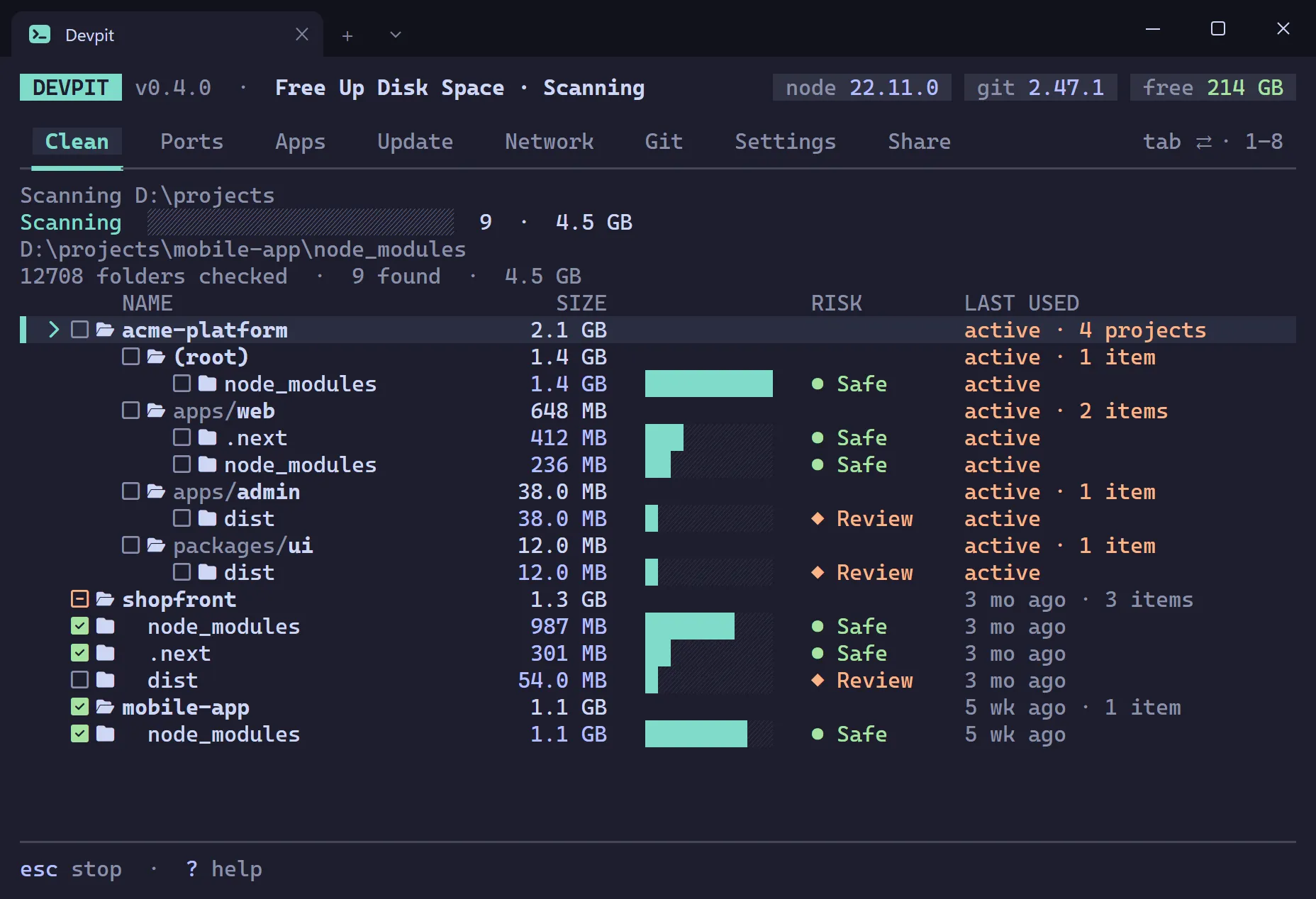Check the acme-platform checkbox
Image resolution: width=1316 pixels, height=899 pixels.
[79, 330]
